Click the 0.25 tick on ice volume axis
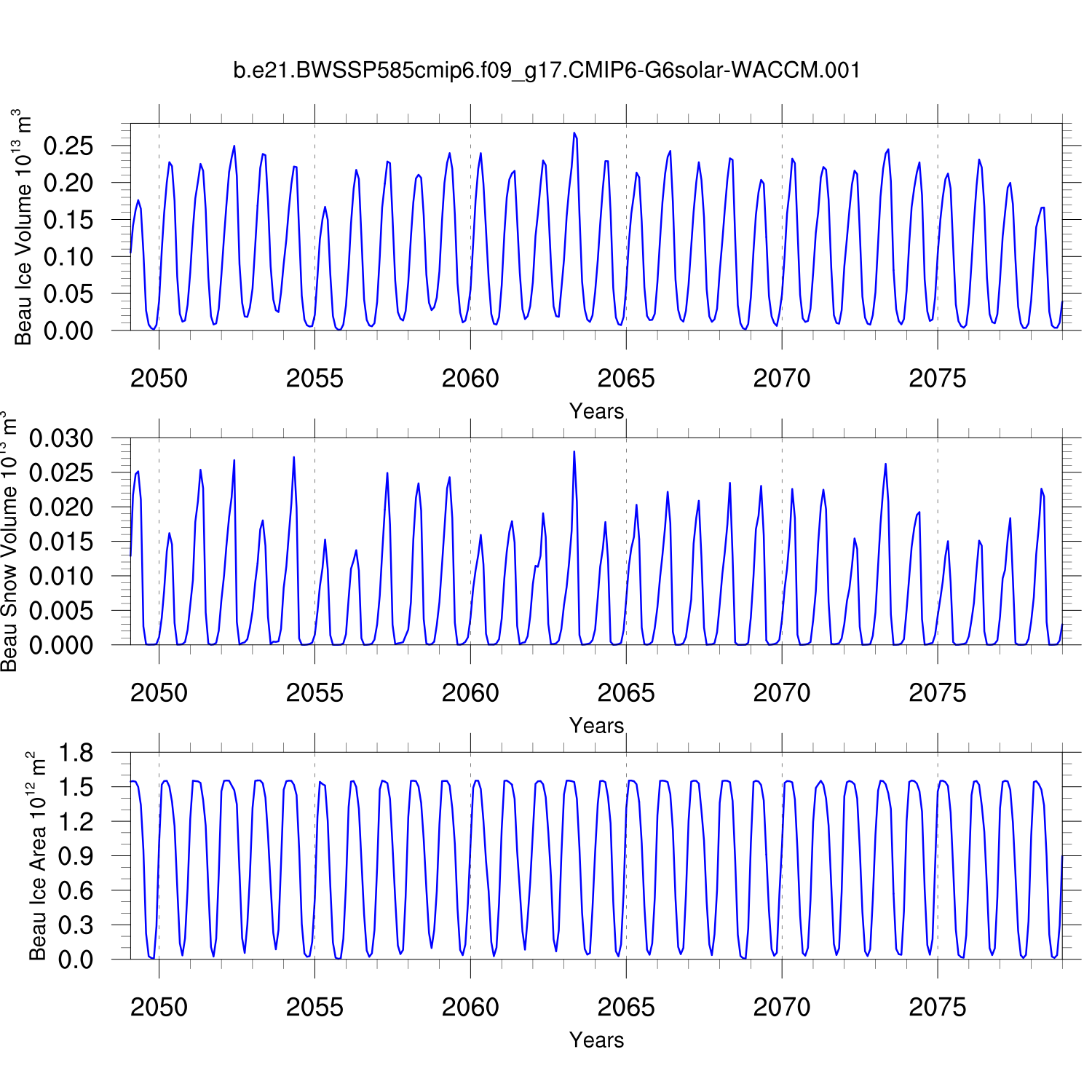The height and width of the screenshot is (1092, 1092). click(68, 146)
